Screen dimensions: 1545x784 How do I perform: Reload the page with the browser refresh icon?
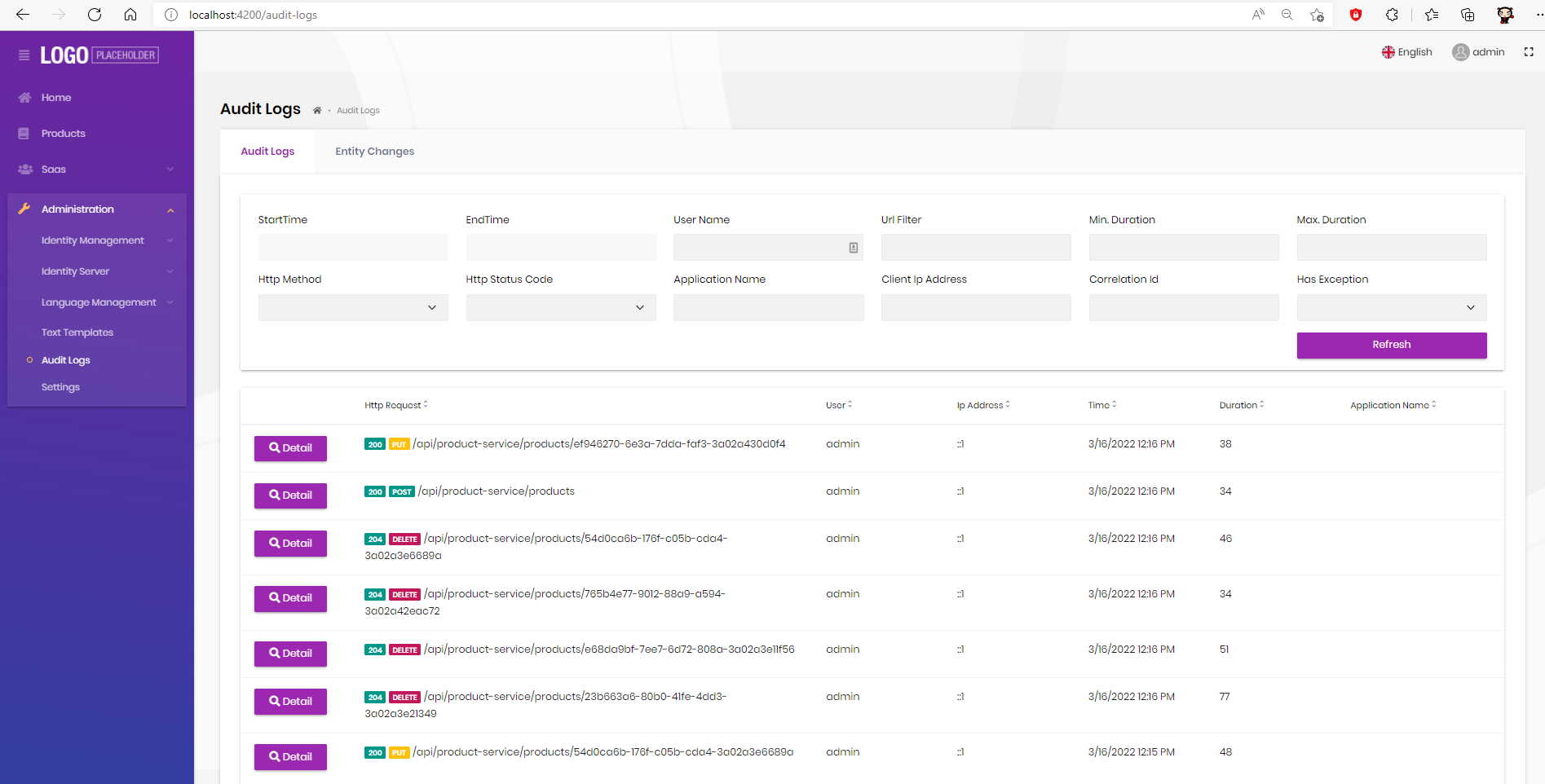[x=94, y=15]
